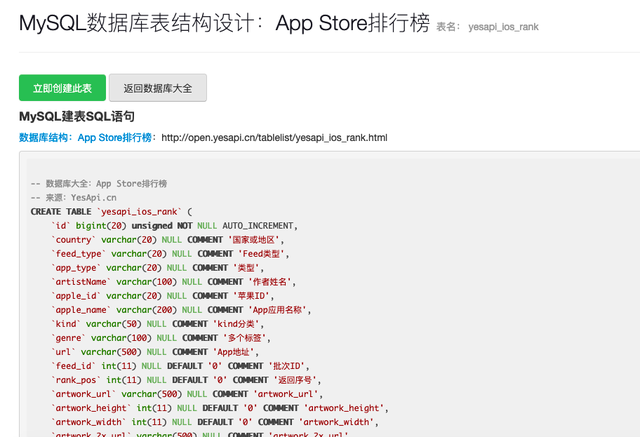The image size is (640, 437).
Task: Click the 返回数据库大全 button
Action: 158,88
